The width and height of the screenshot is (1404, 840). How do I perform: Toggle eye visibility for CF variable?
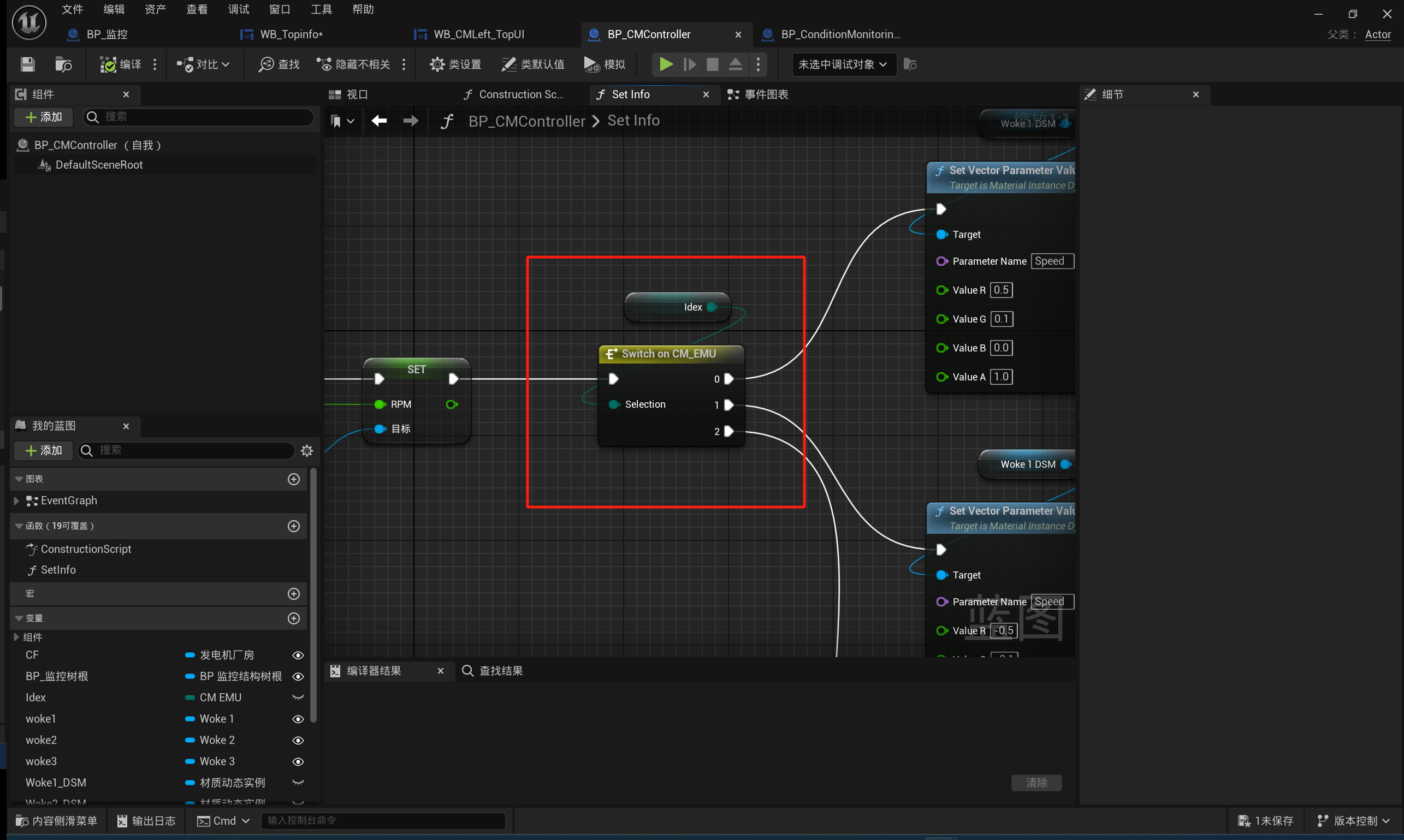pos(298,655)
